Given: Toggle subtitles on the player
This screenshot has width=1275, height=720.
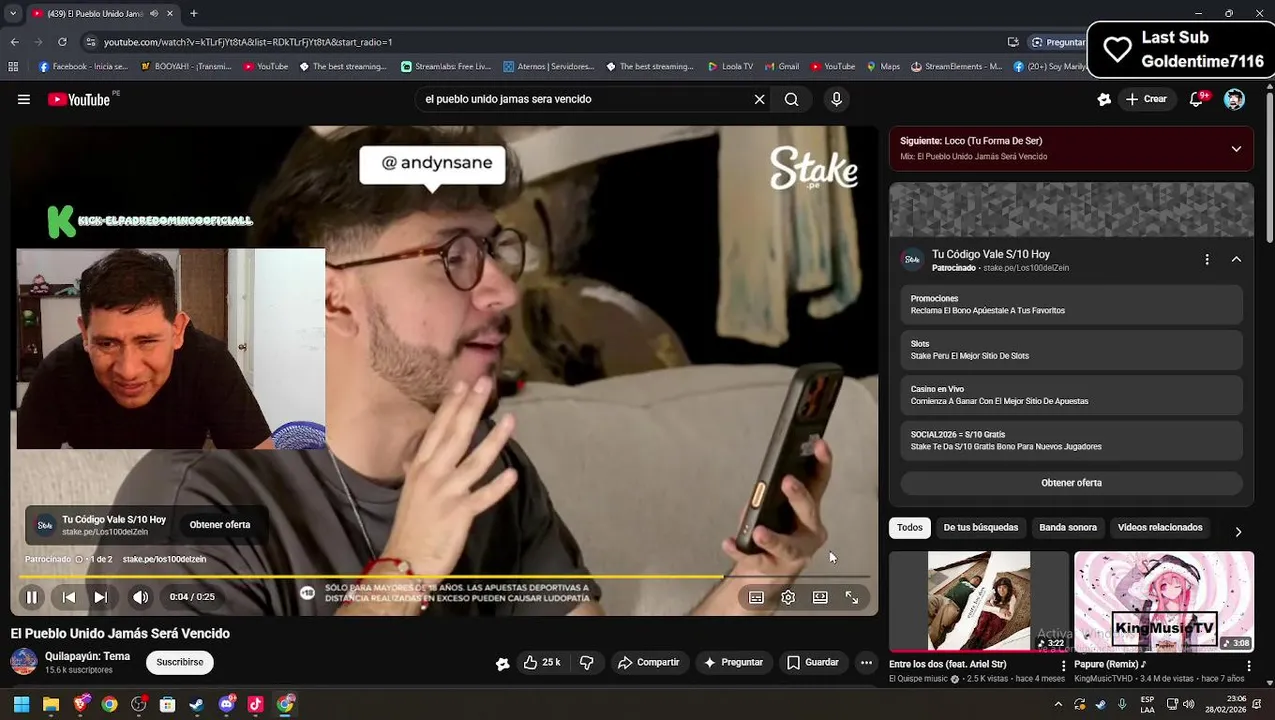Looking at the screenshot, I should (757, 597).
